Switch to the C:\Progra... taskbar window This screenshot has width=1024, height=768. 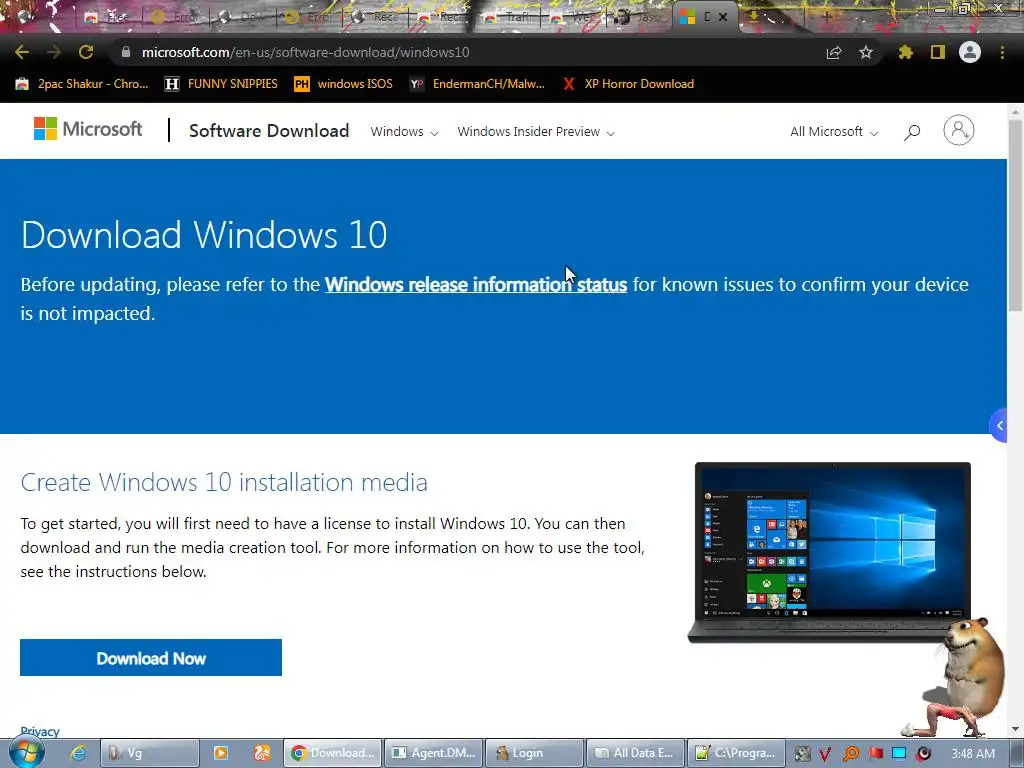[736, 753]
